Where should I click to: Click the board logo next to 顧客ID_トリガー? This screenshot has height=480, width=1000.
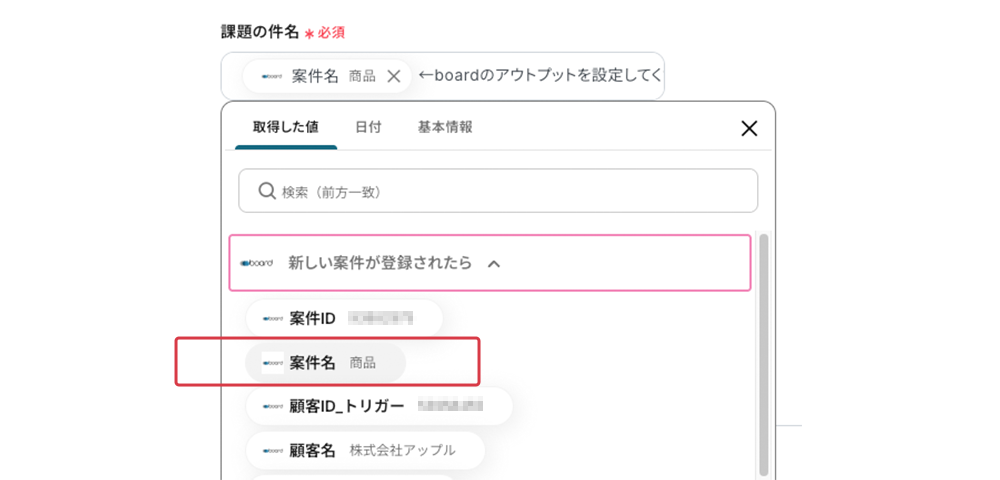272,406
